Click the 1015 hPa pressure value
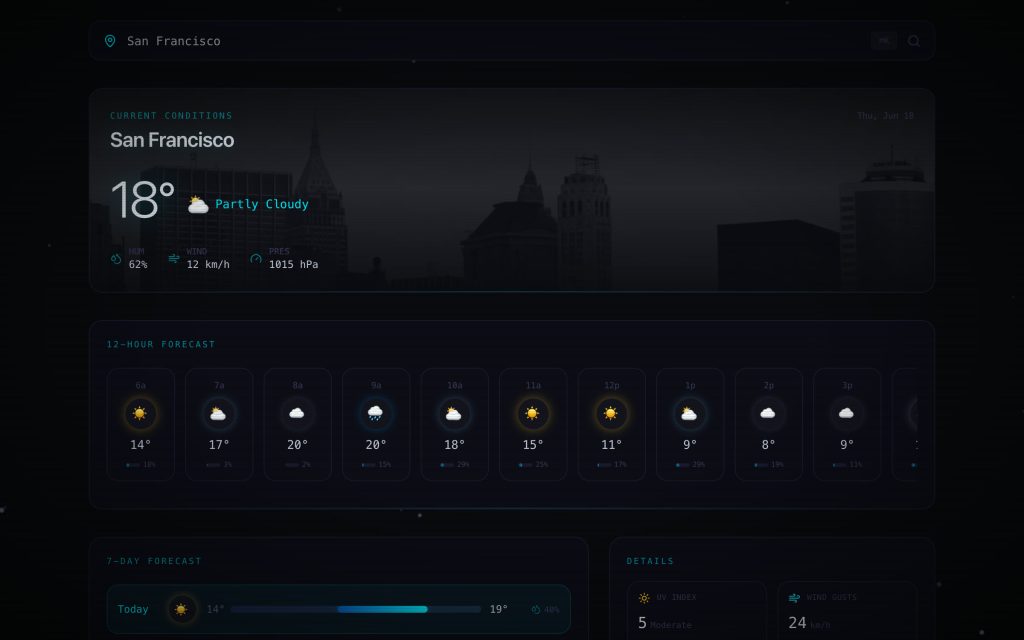The width and height of the screenshot is (1024, 640). (294, 264)
